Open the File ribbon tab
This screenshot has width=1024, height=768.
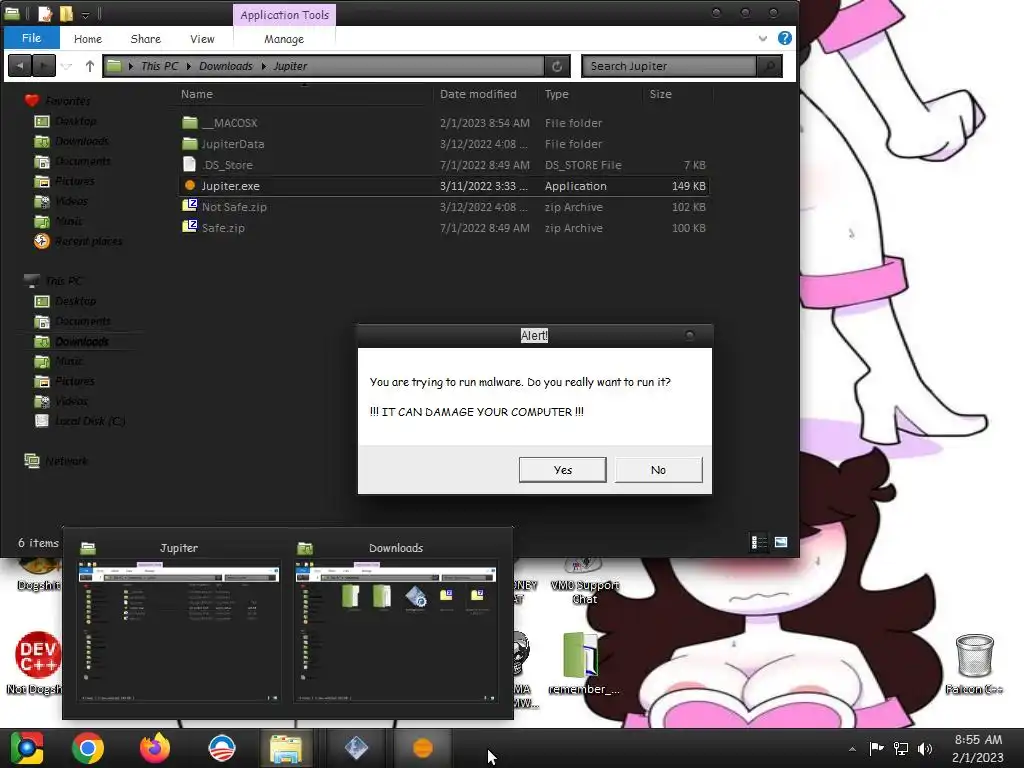(31, 38)
